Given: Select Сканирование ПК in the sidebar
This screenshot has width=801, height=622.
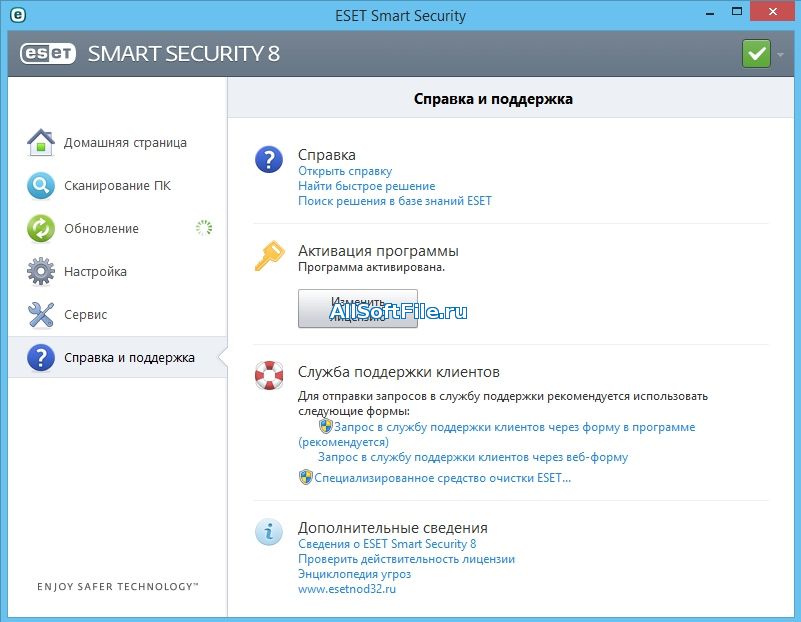Looking at the screenshot, I should 117,186.
